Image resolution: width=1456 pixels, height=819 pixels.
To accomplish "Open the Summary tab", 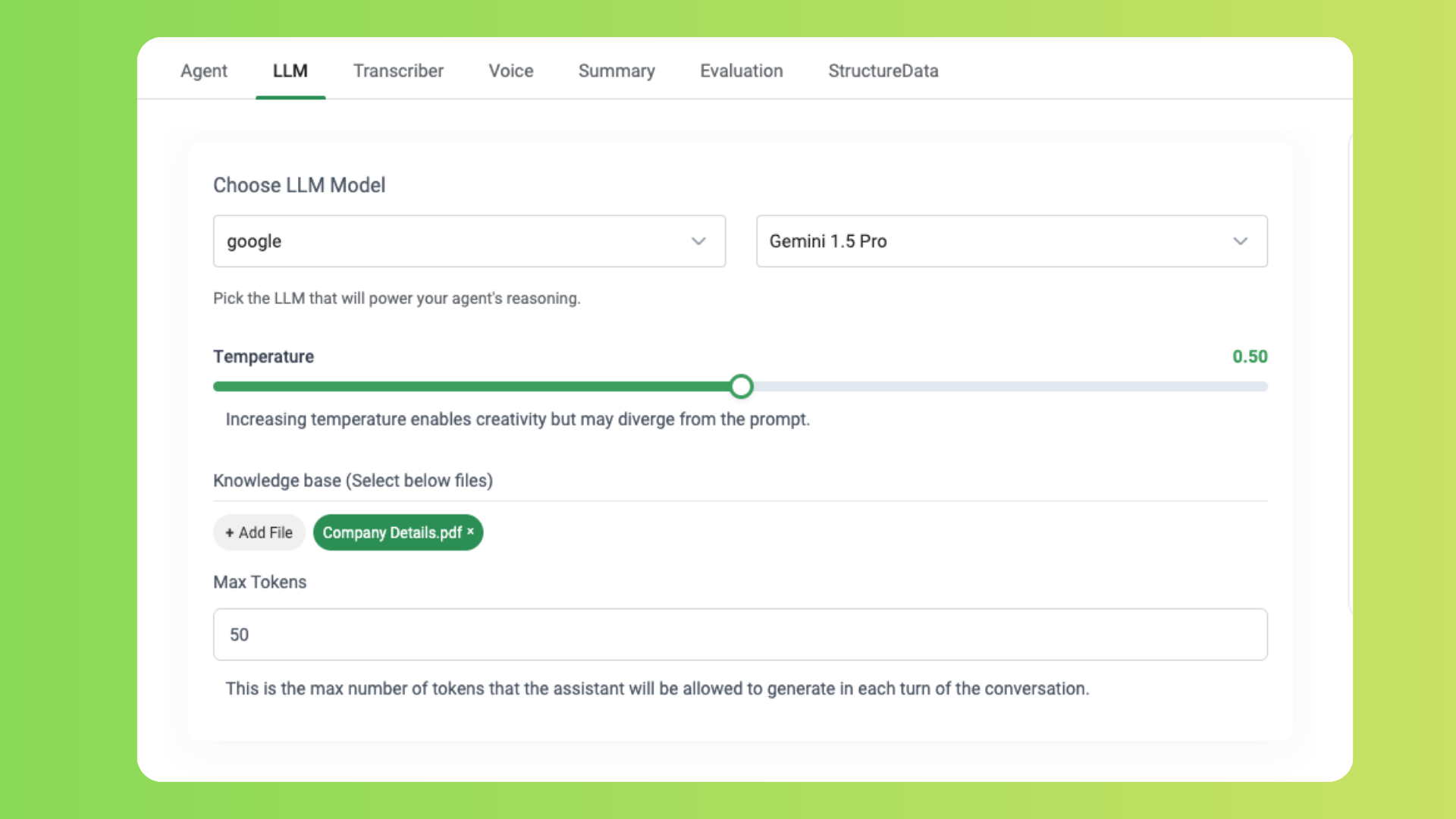I will pyautogui.click(x=617, y=71).
